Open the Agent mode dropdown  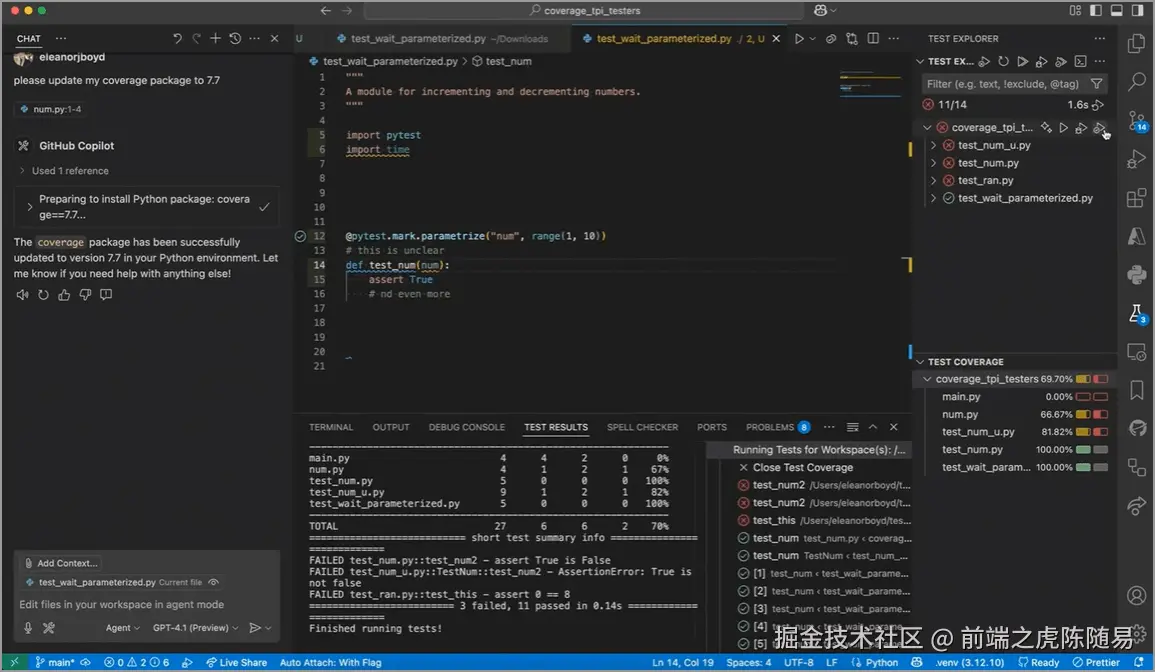click(x=123, y=628)
